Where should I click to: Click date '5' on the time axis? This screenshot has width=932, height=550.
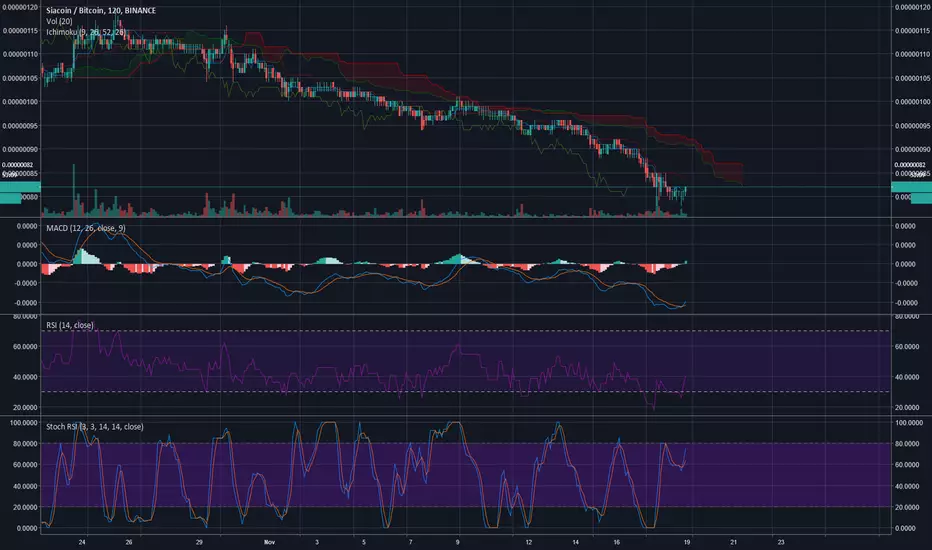364,542
